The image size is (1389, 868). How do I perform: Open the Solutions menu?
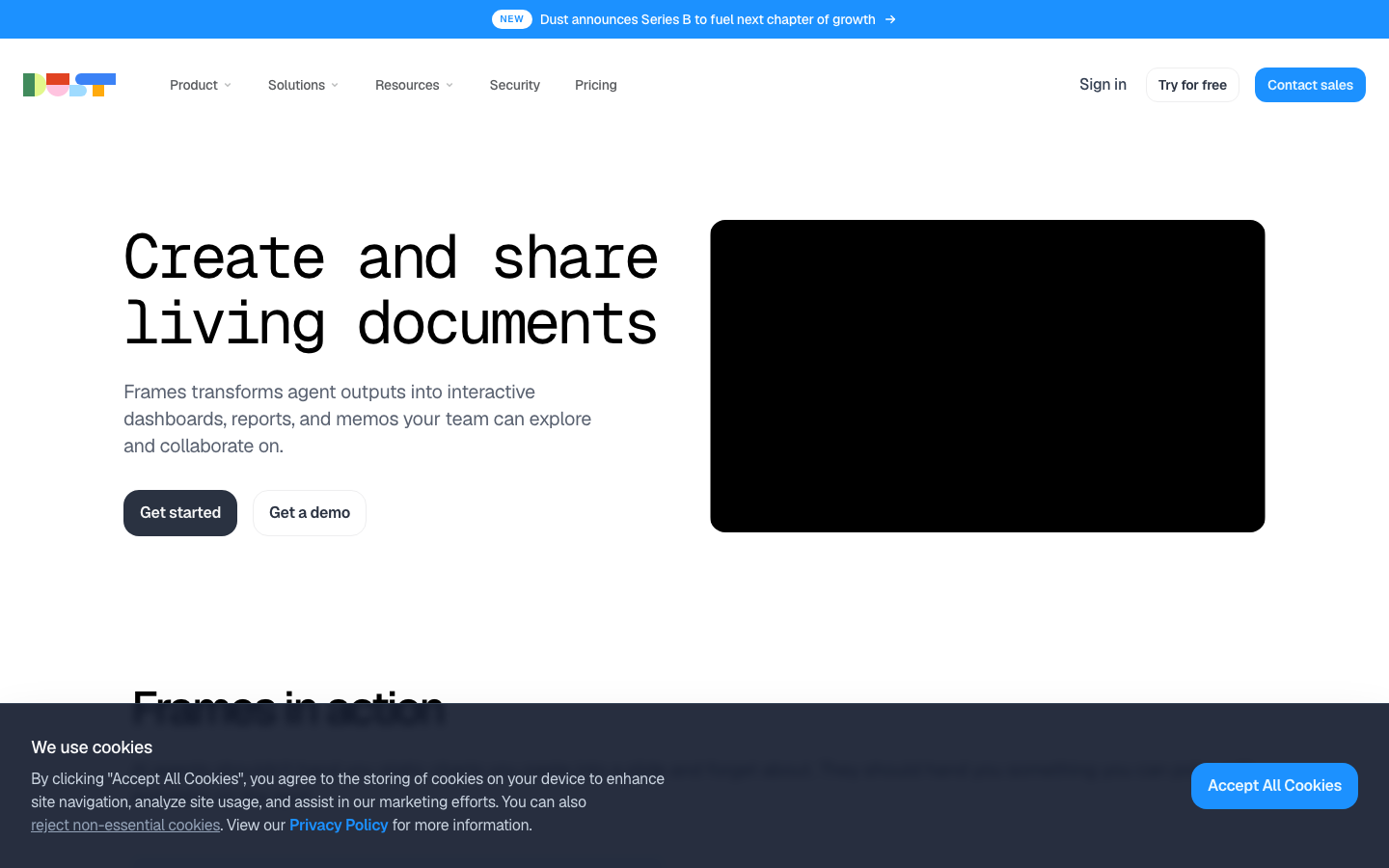303,85
